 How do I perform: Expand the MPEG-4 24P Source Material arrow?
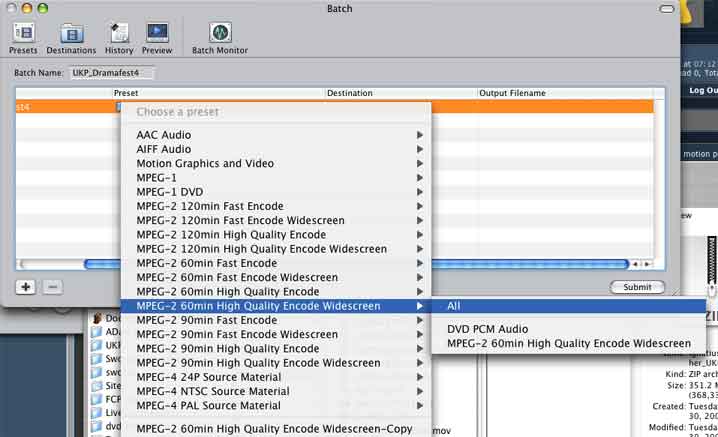coord(419,377)
